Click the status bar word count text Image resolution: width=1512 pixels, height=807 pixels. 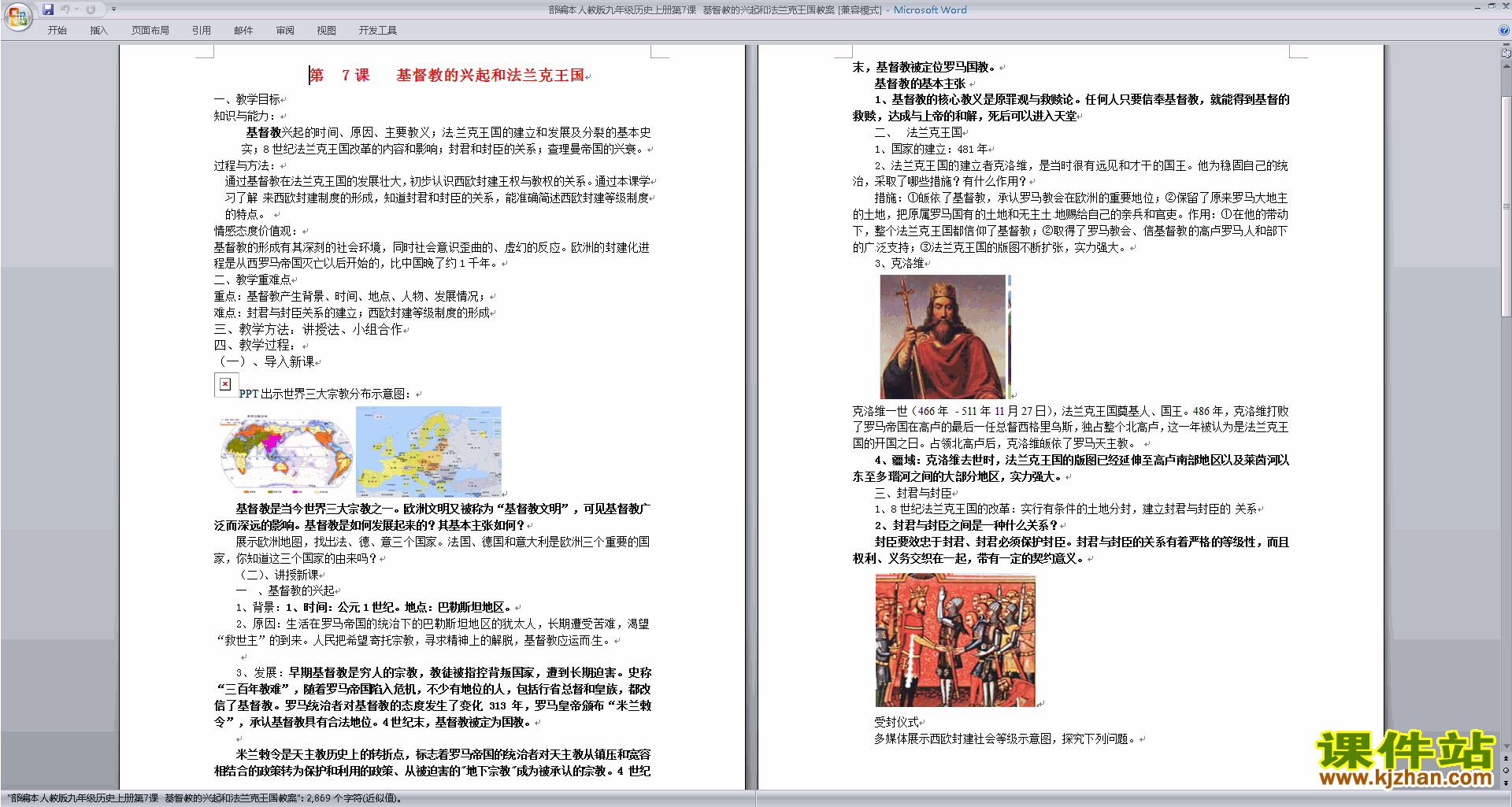(205, 798)
